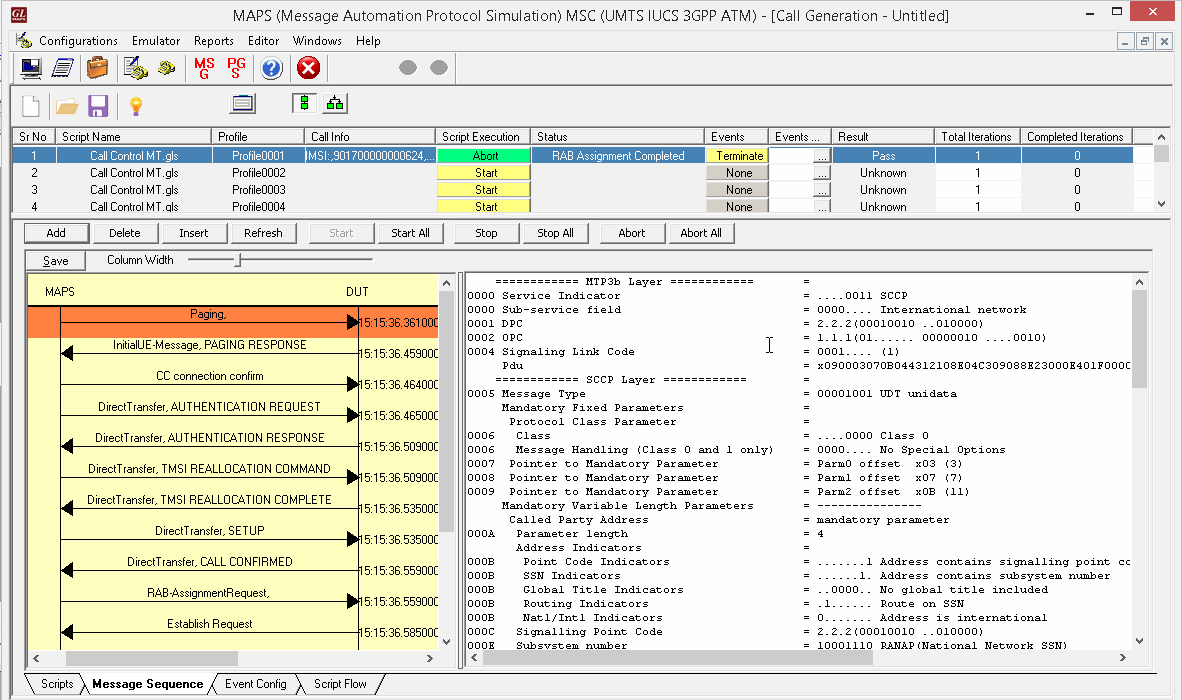
Task: Select the Message Sequence tab
Action: click(148, 683)
